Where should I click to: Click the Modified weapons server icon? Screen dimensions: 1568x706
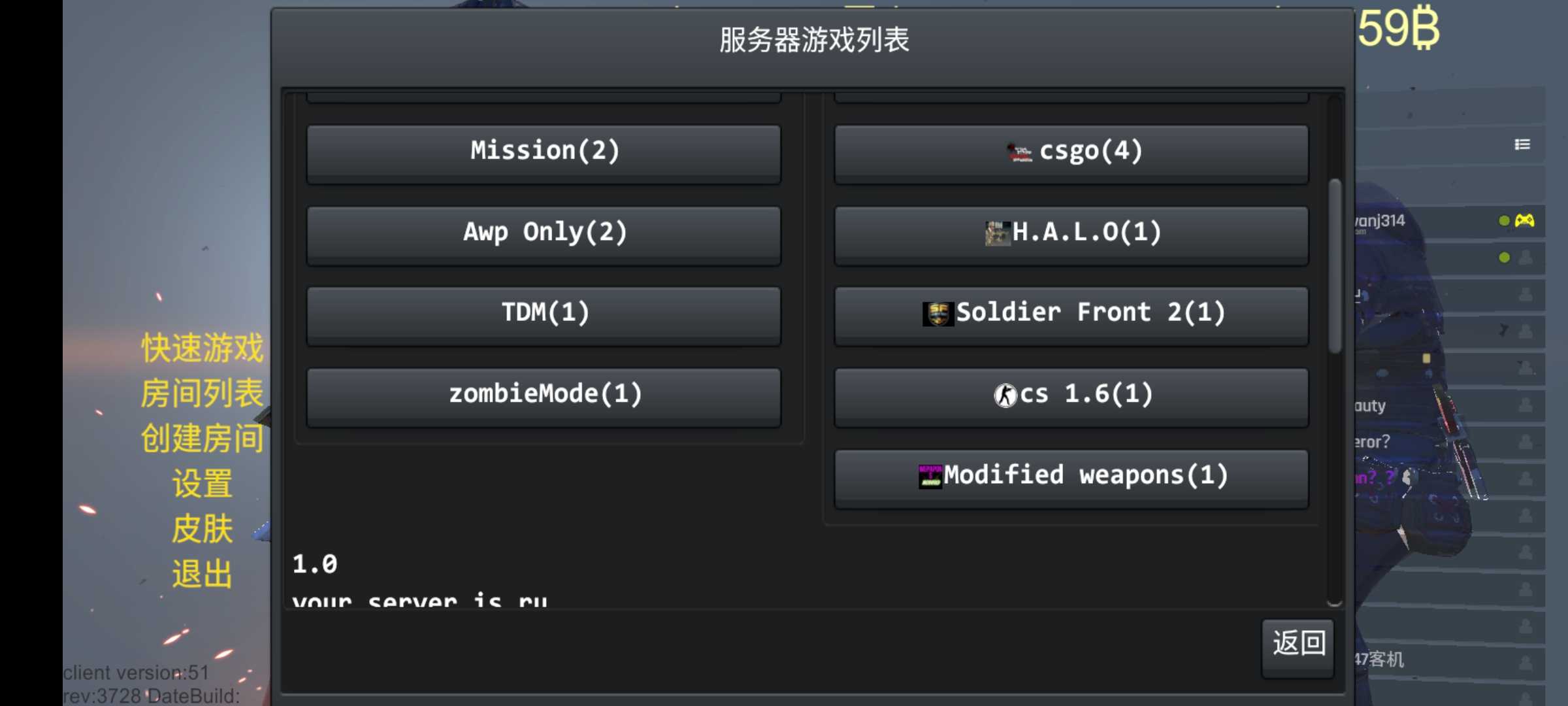(930, 476)
